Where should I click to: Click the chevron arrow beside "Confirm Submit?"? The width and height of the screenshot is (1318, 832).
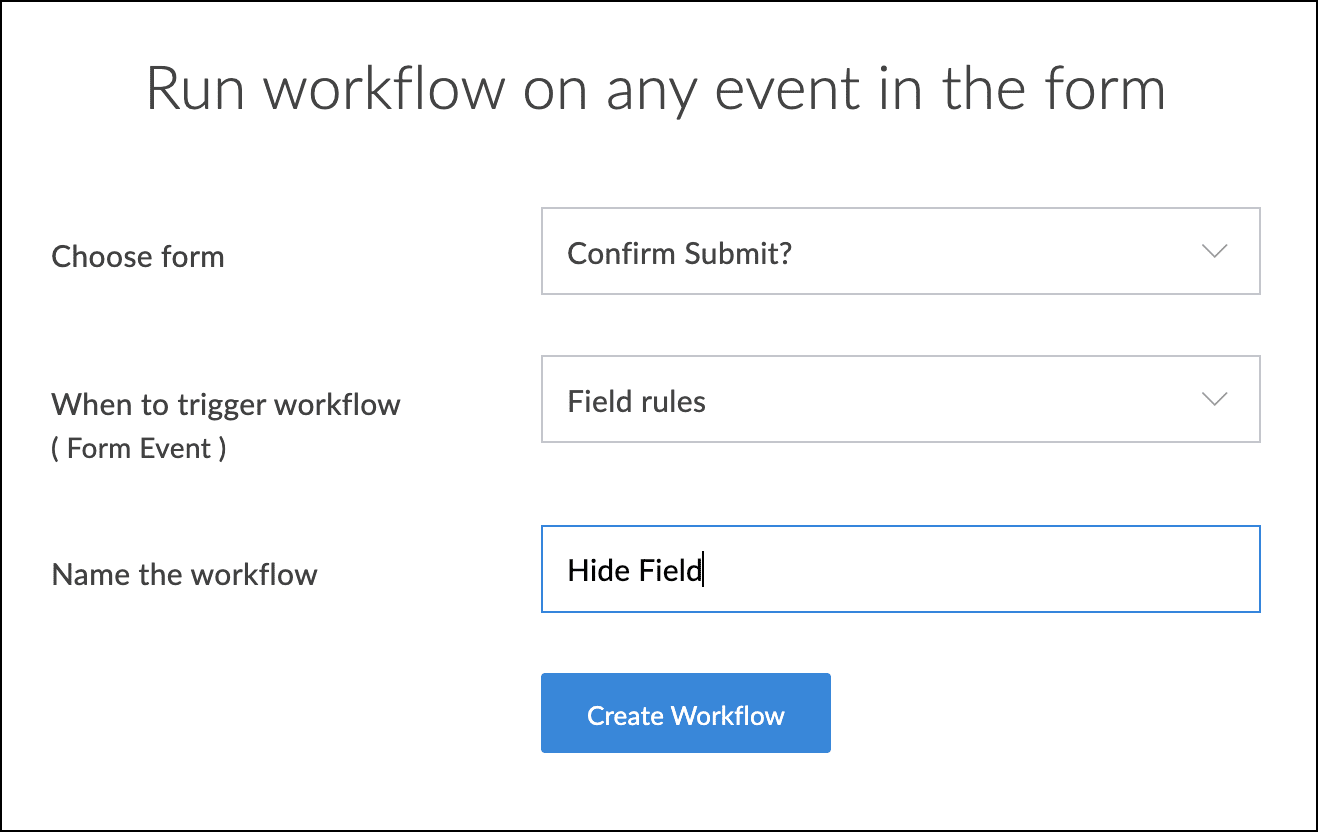click(1214, 252)
